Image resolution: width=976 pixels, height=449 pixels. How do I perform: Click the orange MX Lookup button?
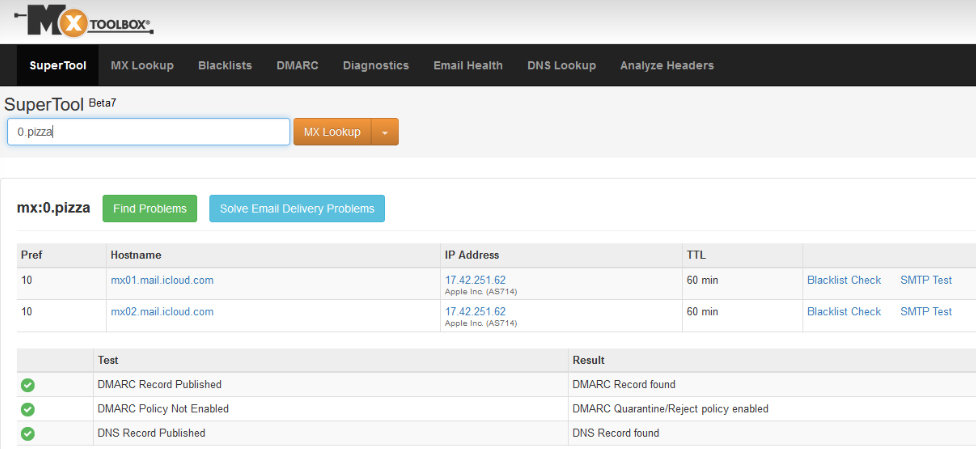(x=332, y=132)
